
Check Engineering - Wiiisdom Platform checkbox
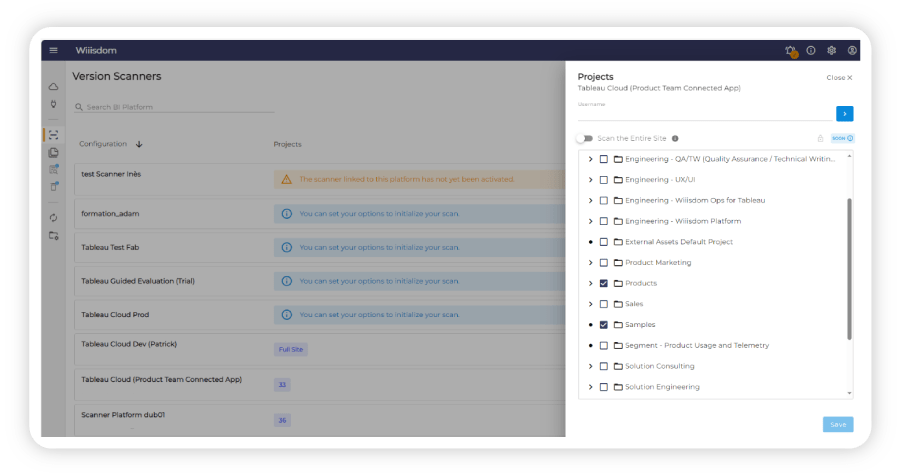coord(604,221)
